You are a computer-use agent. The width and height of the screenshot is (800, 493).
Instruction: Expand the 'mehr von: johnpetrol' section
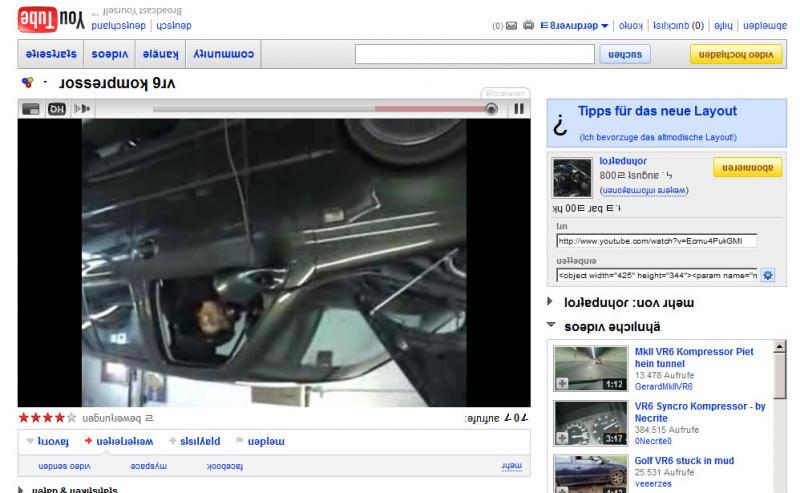[x=551, y=301]
